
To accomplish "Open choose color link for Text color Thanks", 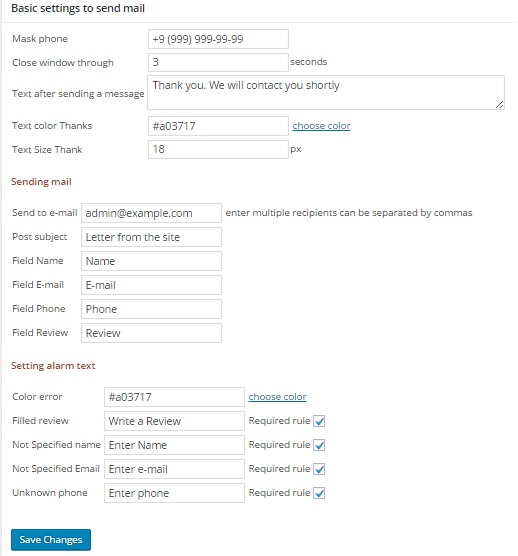I will [321, 126].
